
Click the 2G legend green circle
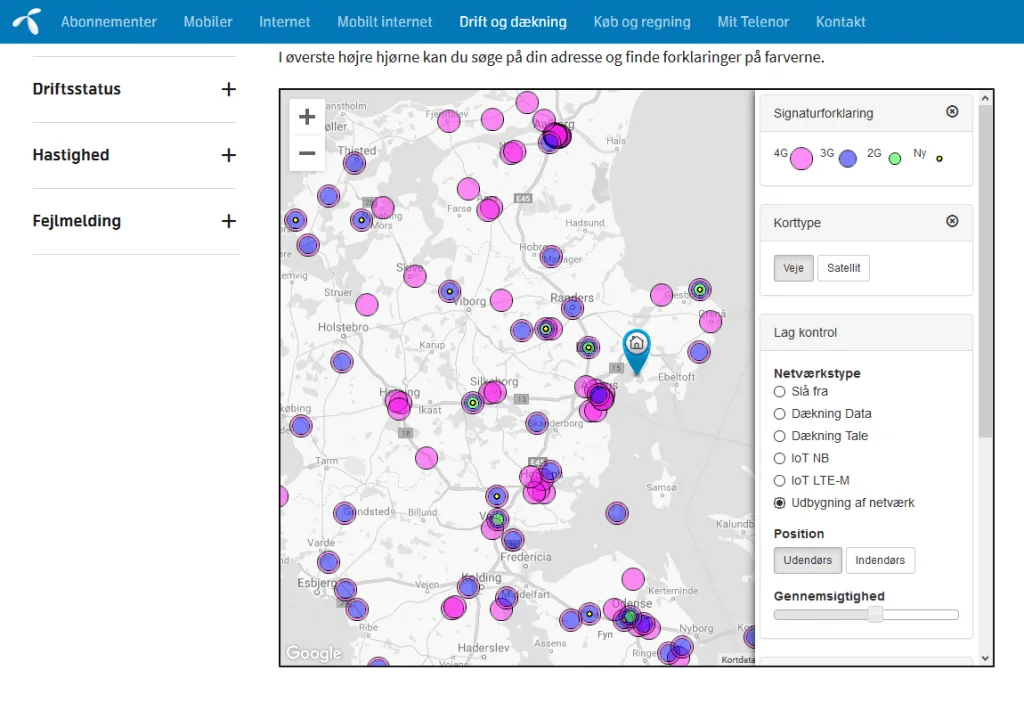(x=895, y=158)
